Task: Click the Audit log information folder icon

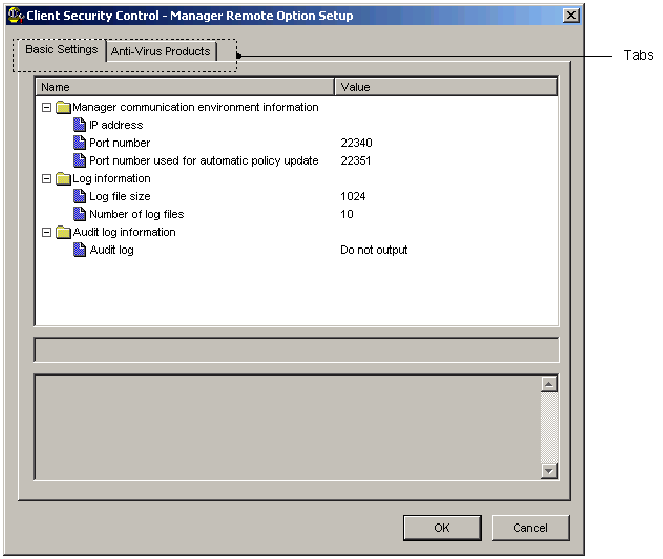Action: [63, 232]
